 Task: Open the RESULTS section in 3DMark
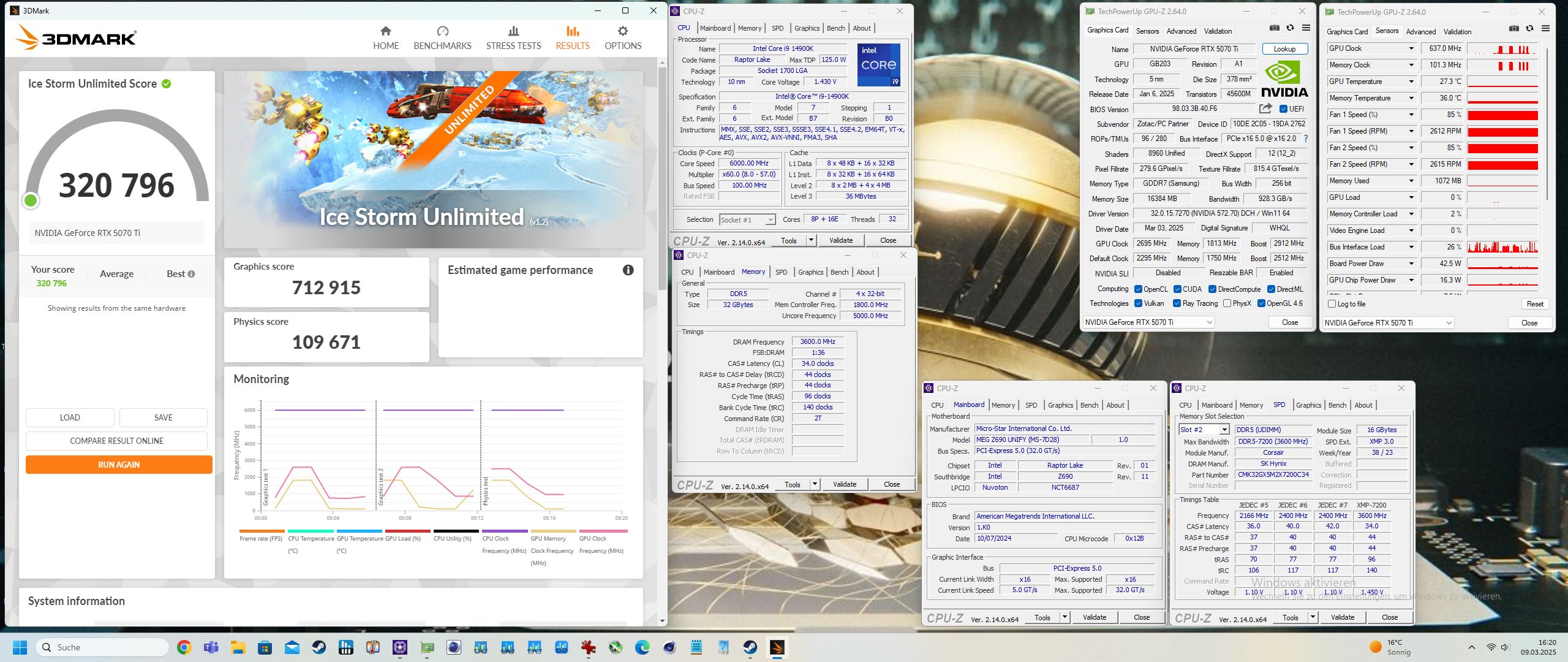tap(573, 38)
